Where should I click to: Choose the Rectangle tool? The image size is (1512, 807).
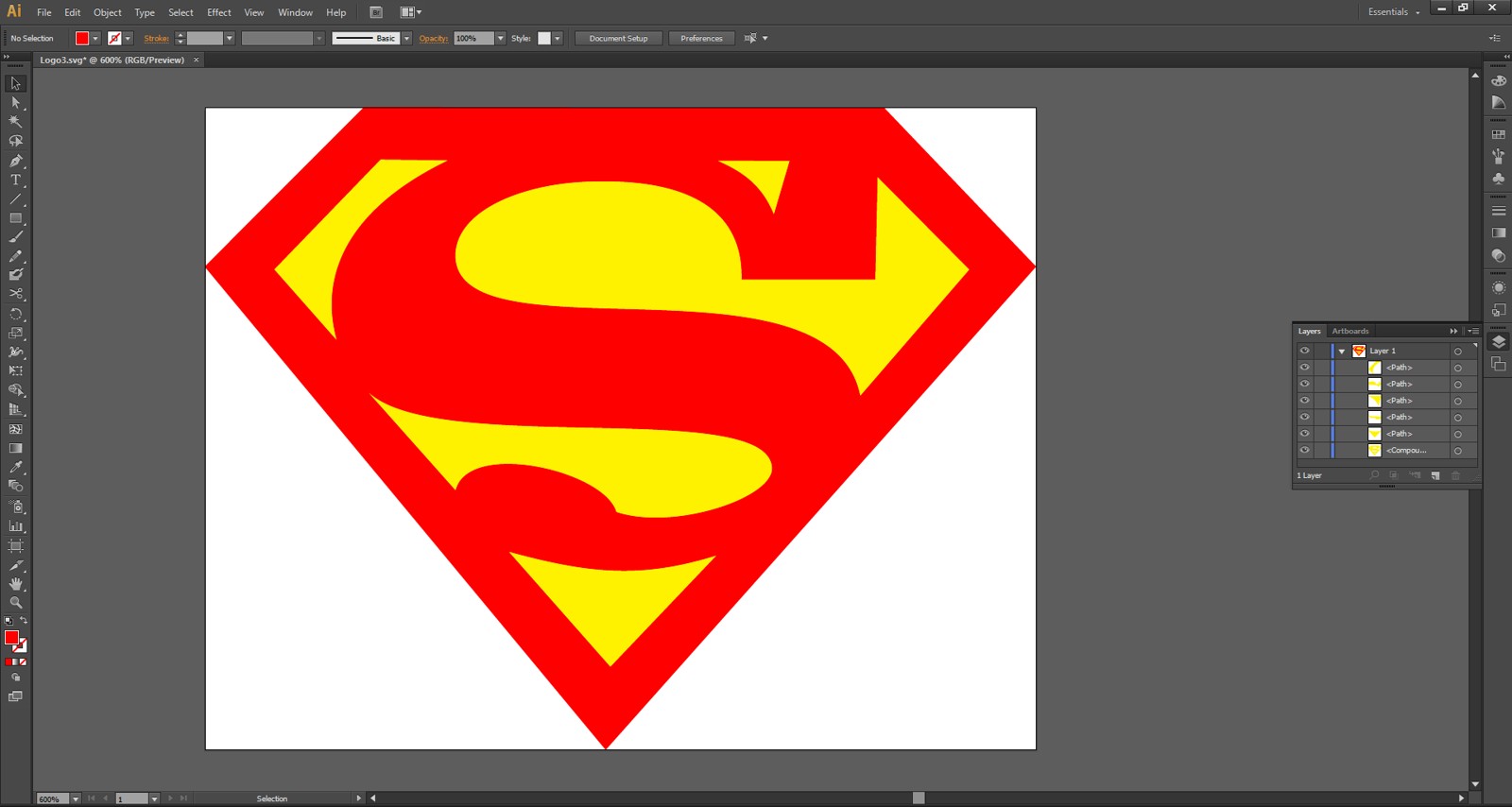click(x=15, y=218)
